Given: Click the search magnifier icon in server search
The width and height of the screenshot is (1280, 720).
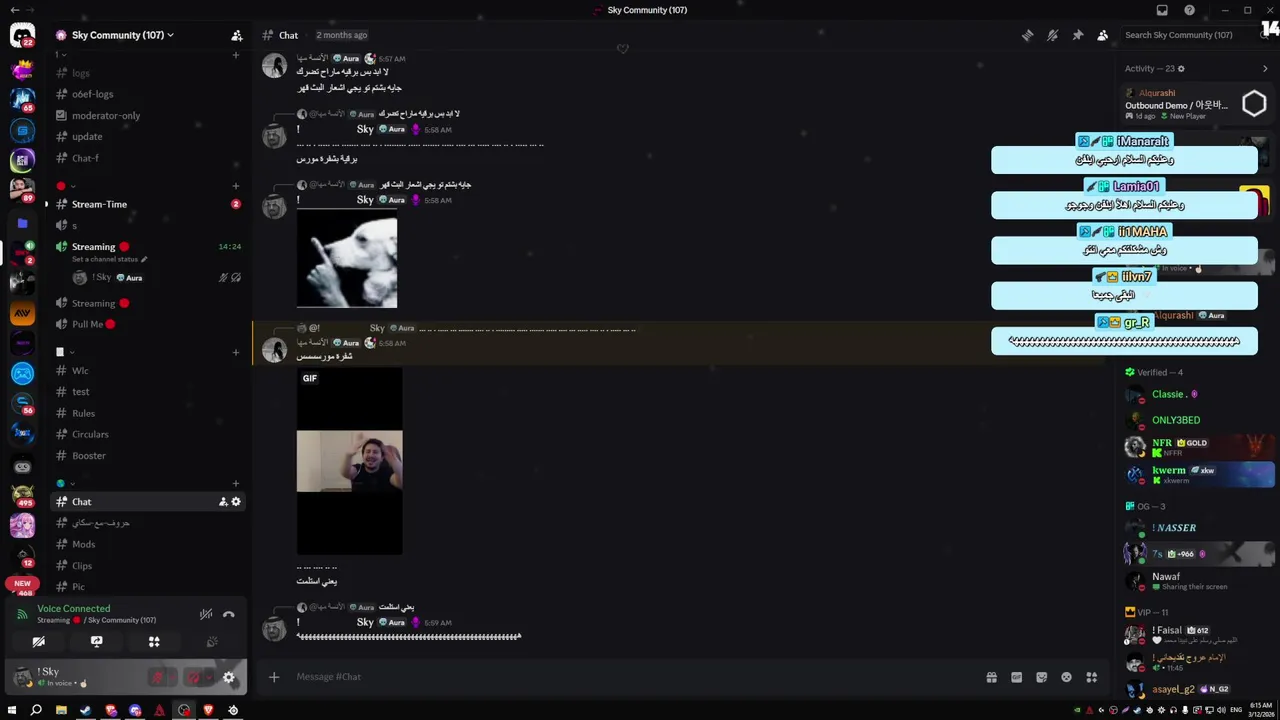Looking at the screenshot, I should (1264, 35).
